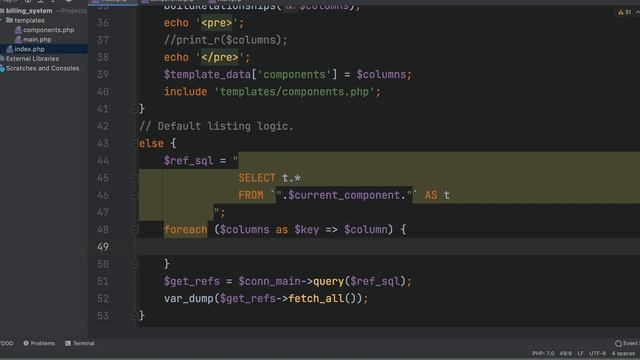Image resolution: width=640 pixels, height=360 pixels.
Task: Select the templates folder icon
Action: [9, 20]
